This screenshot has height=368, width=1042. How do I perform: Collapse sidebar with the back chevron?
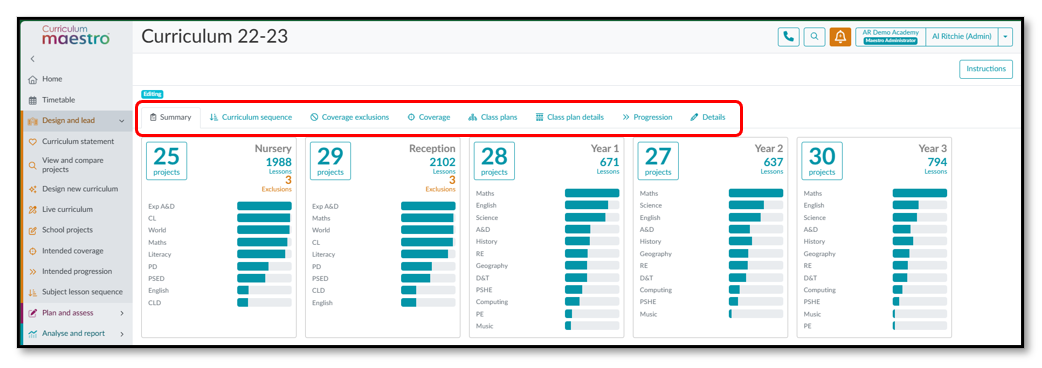point(33,59)
